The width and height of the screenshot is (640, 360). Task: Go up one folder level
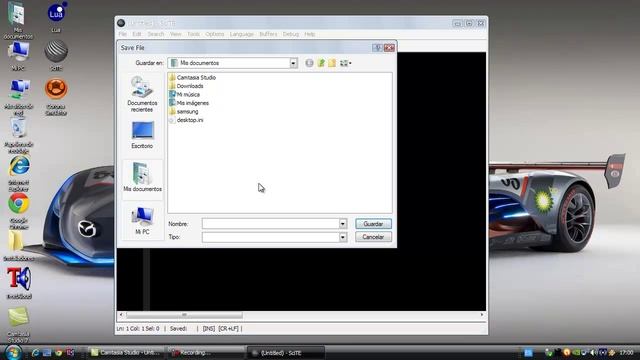tap(321, 63)
